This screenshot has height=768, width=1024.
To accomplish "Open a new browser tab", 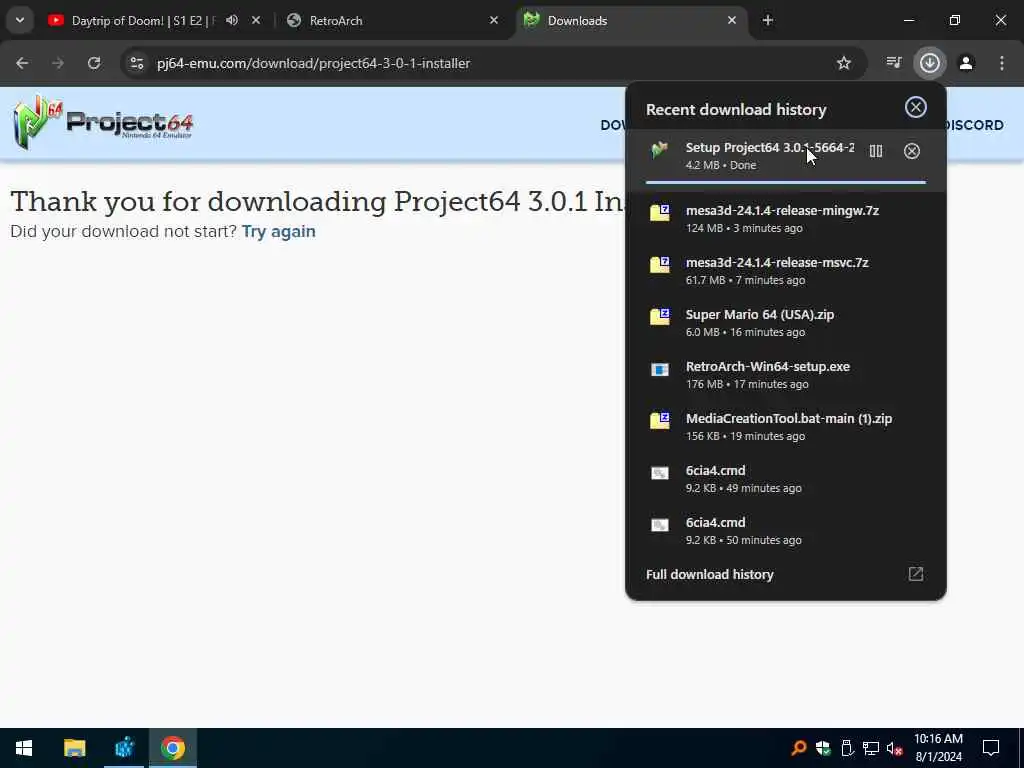I will tap(768, 20).
